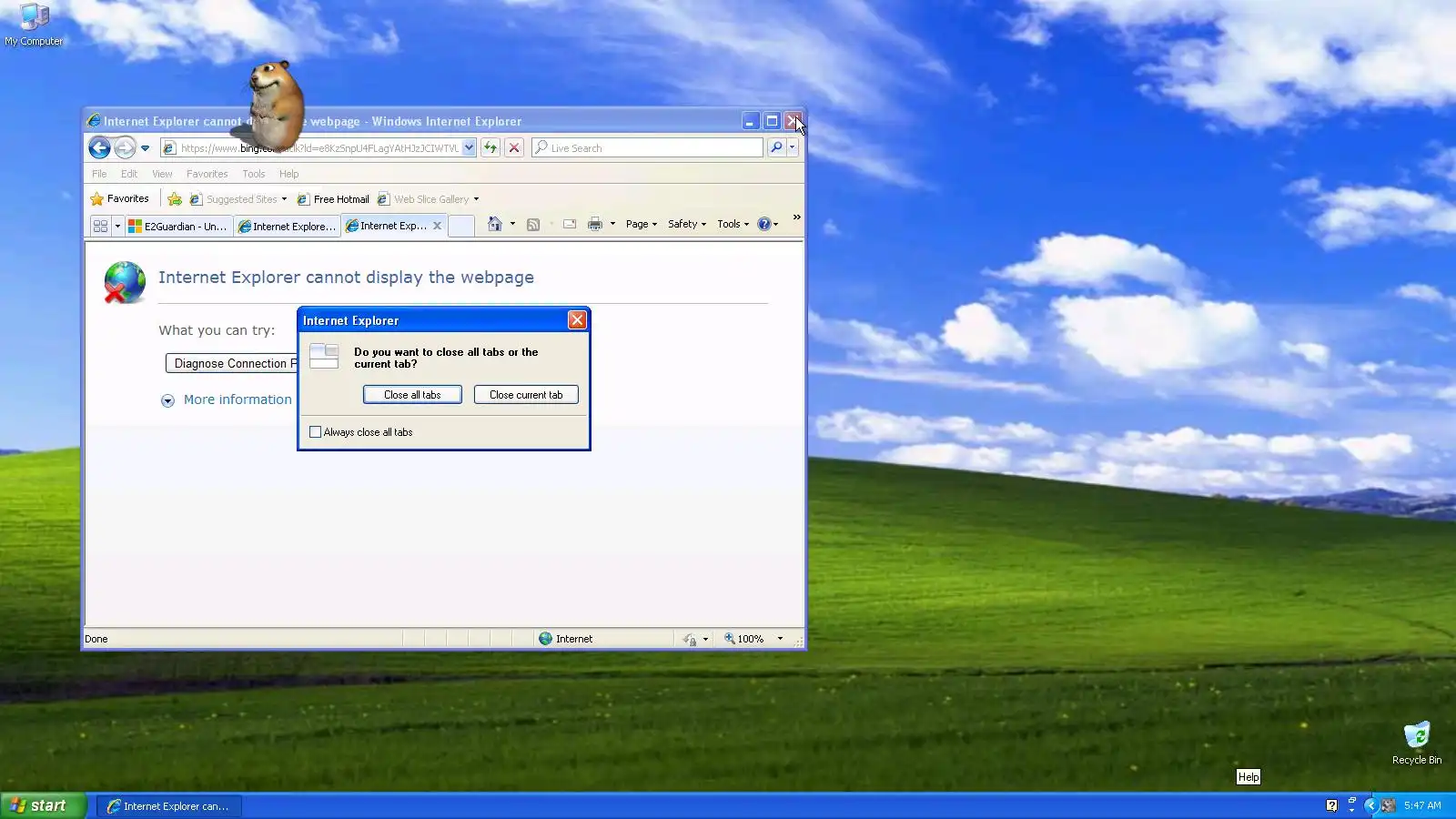
Task: Click the 100% zoom level button
Action: [x=744, y=639]
